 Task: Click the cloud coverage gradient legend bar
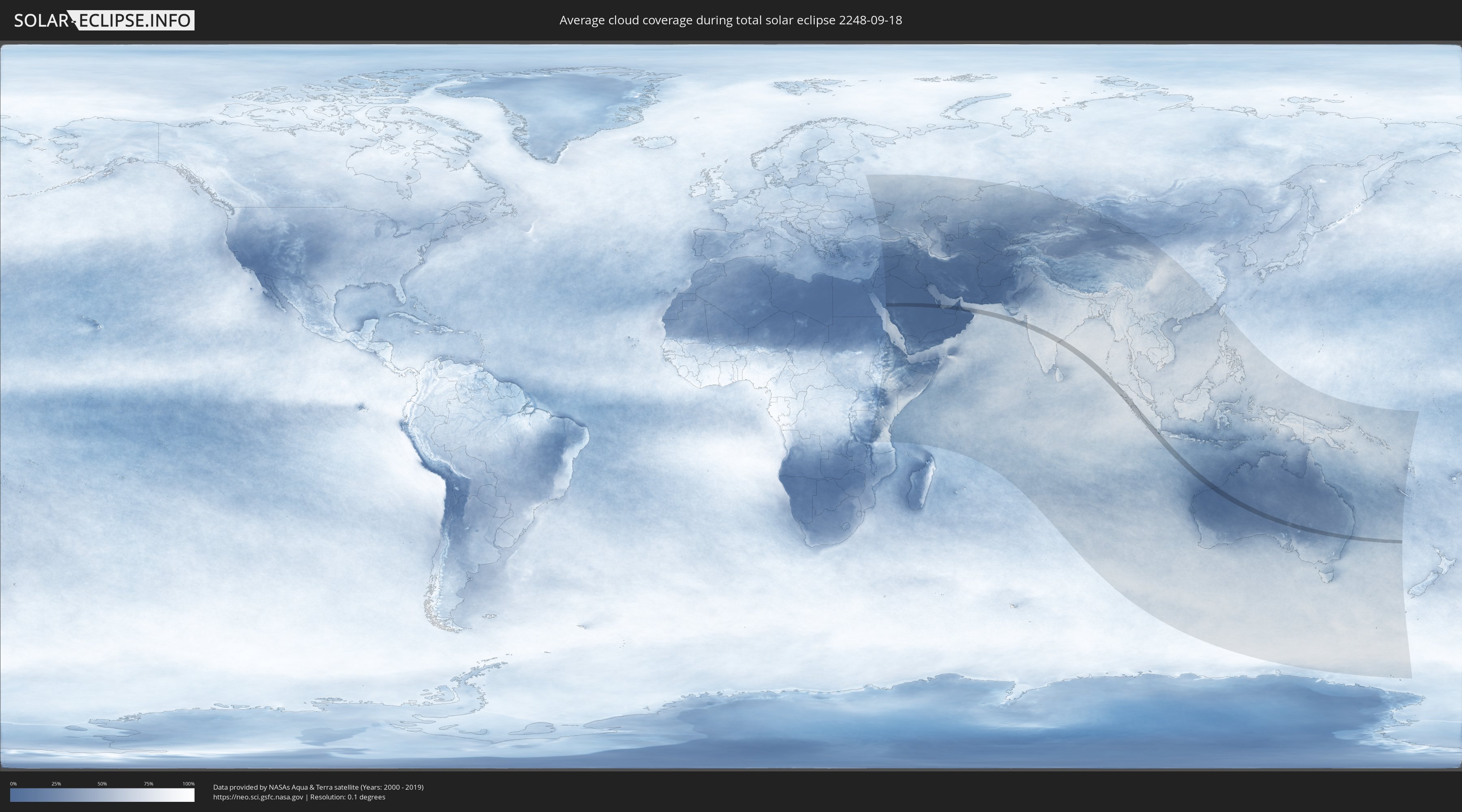(x=102, y=795)
